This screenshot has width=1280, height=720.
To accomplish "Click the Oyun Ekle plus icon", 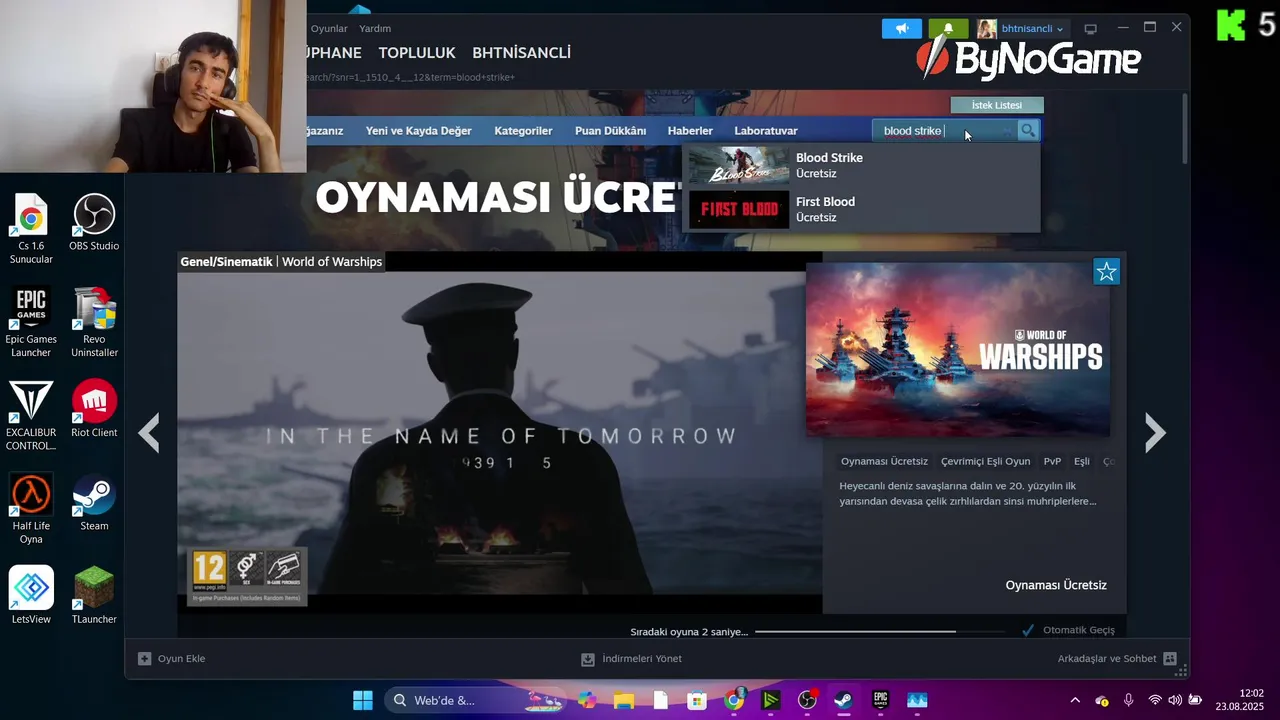I will [144, 658].
